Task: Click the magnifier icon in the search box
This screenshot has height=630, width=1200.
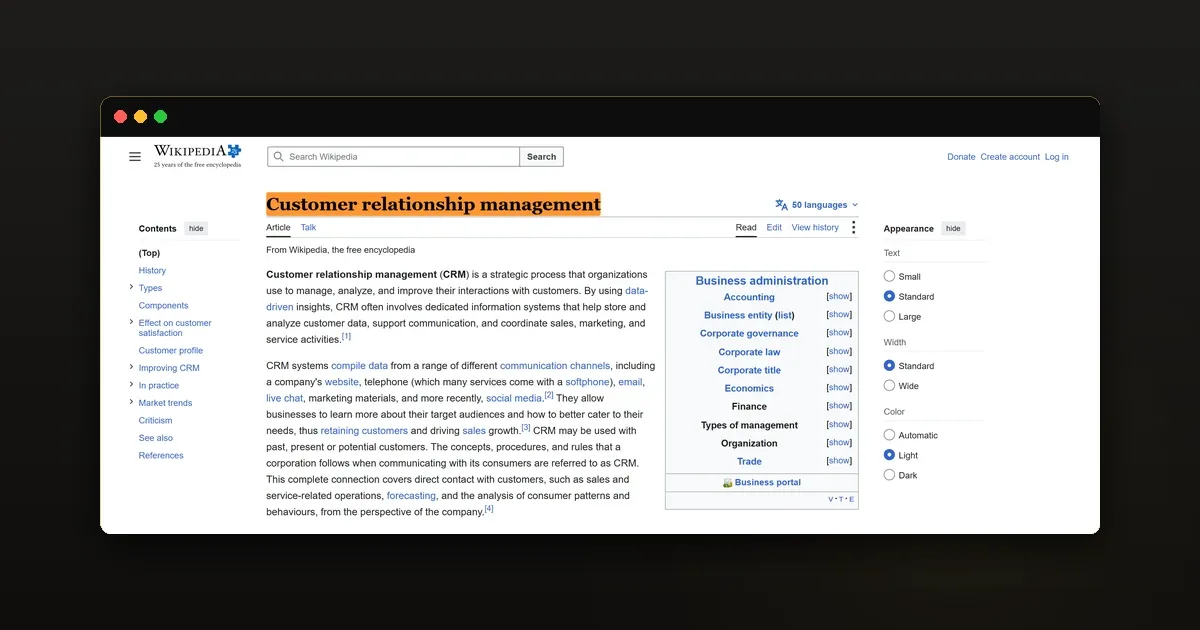Action: (x=279, y=157)
